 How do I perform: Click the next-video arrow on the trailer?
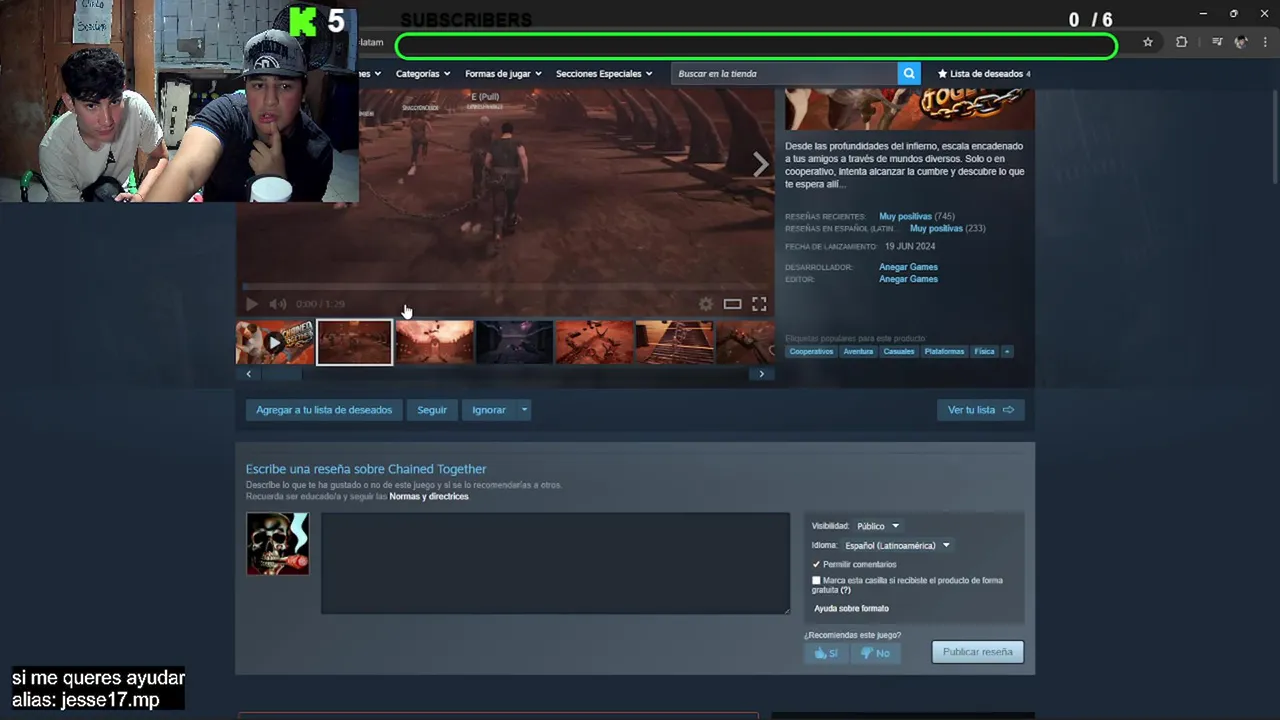point(761,165)
